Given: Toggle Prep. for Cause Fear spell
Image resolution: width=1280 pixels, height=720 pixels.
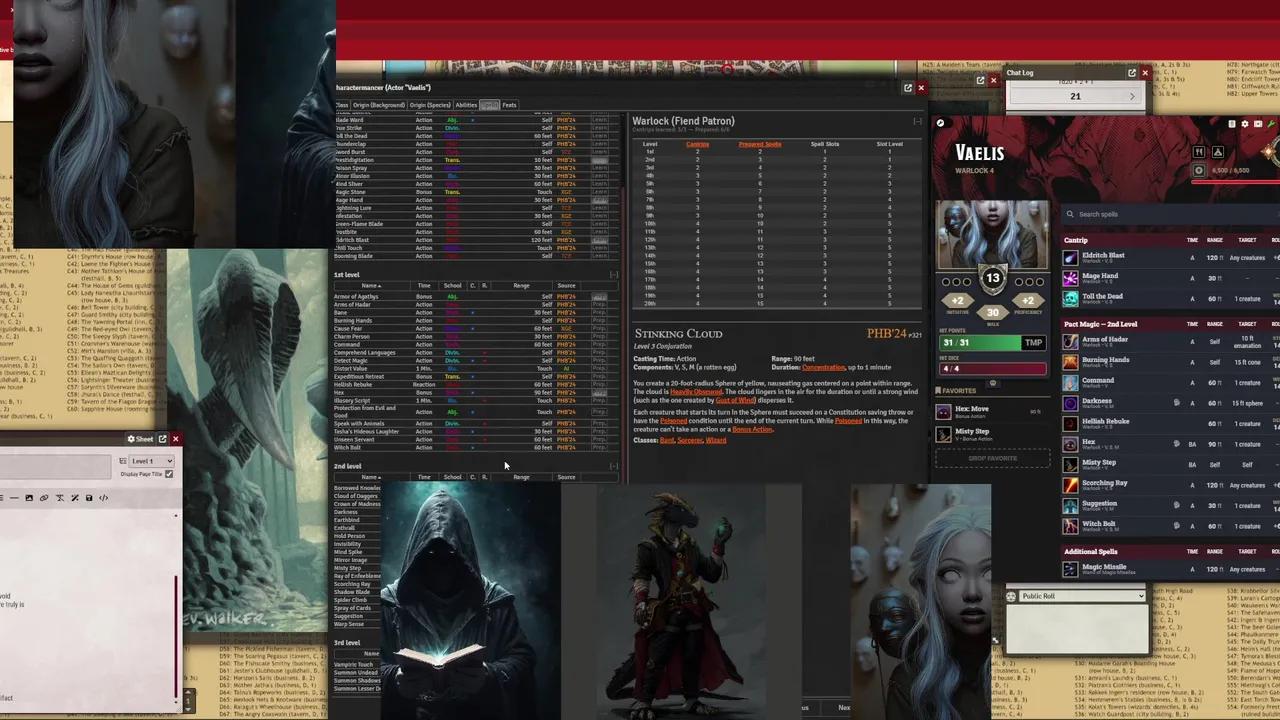Looking at the screenshot, I should coord(599,329).
